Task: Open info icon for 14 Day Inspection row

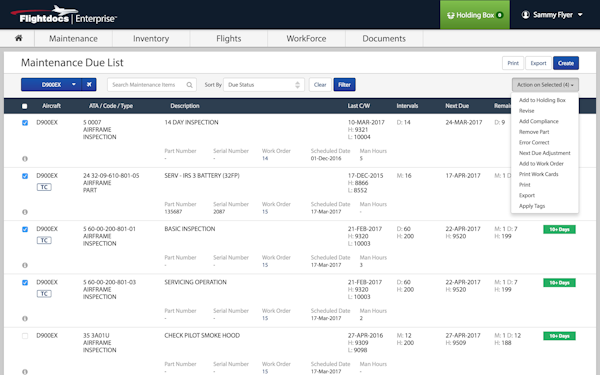Action: [x=25, y=159]
